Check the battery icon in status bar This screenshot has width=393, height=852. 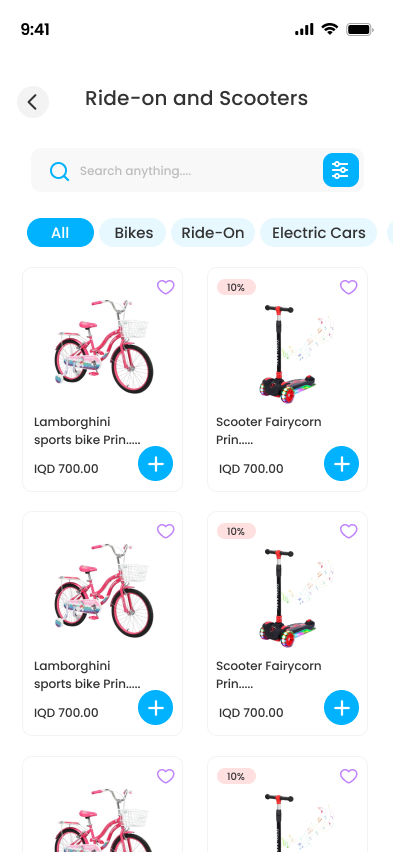pyautogui.click(x=360, y=29)
